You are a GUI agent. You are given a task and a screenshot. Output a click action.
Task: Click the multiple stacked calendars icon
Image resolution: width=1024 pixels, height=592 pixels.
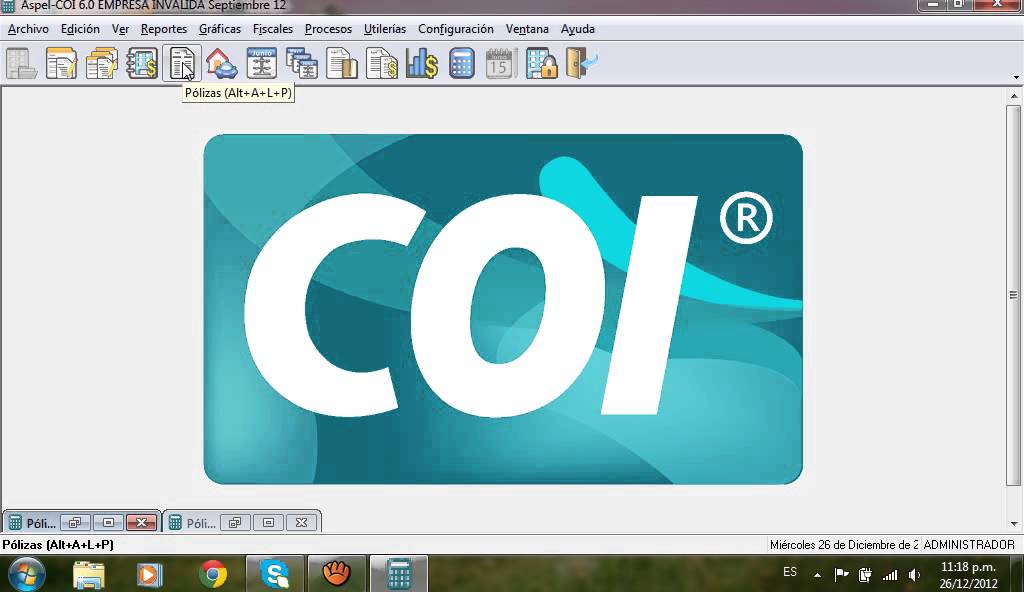pyautogui.click(x=302, y=63)
